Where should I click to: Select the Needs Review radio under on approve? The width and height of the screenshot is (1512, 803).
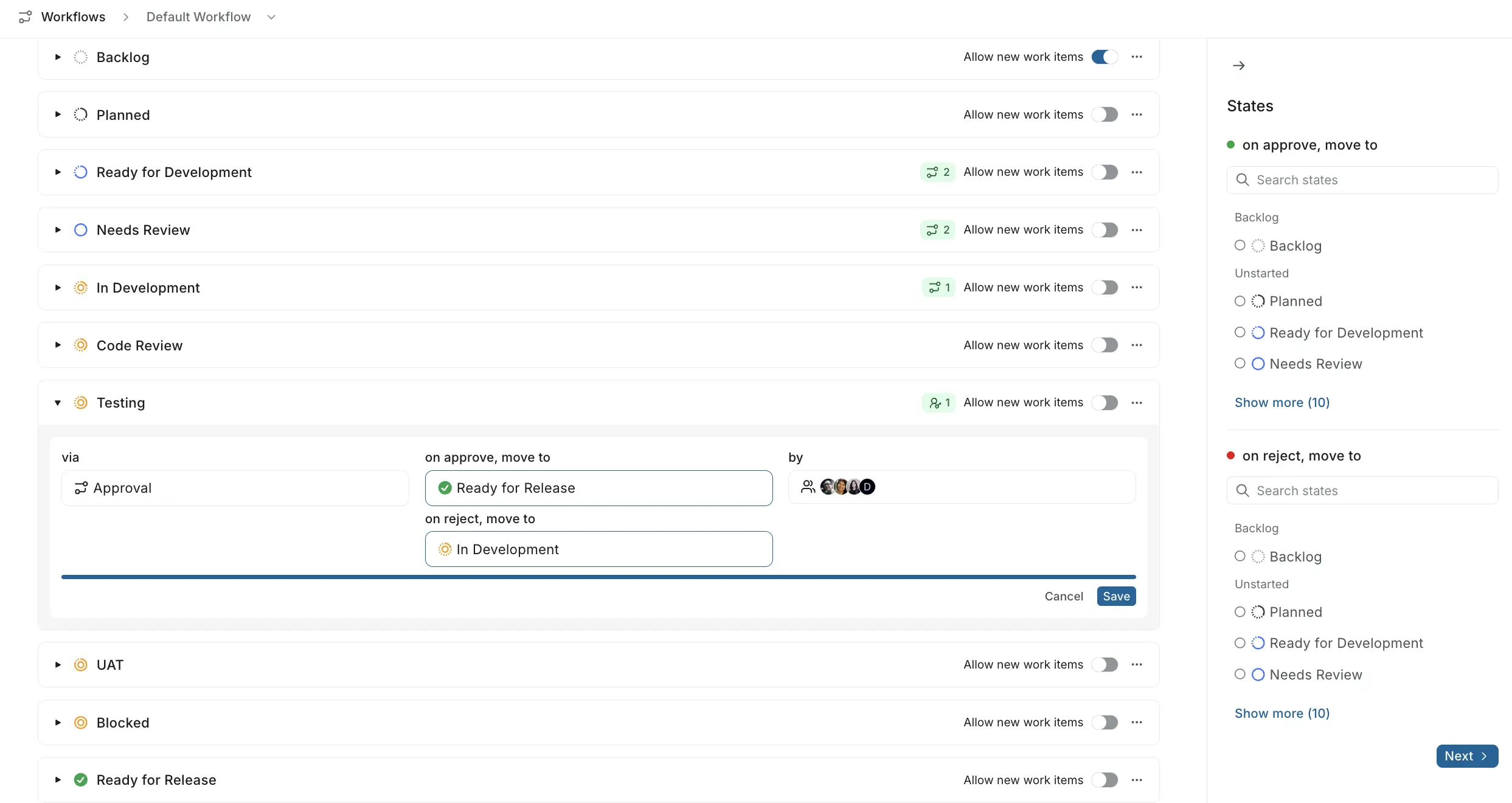tap(1240, 363)
